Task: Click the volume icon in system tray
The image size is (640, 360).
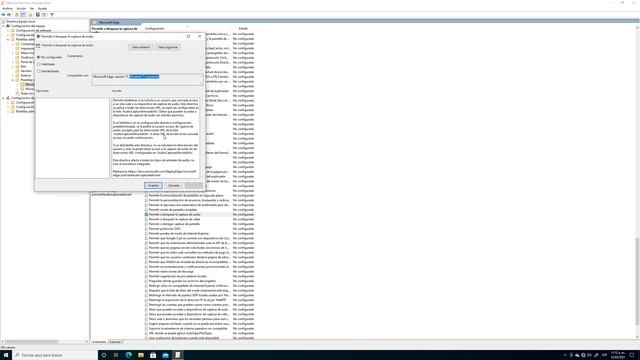Action: click(589, 355)
